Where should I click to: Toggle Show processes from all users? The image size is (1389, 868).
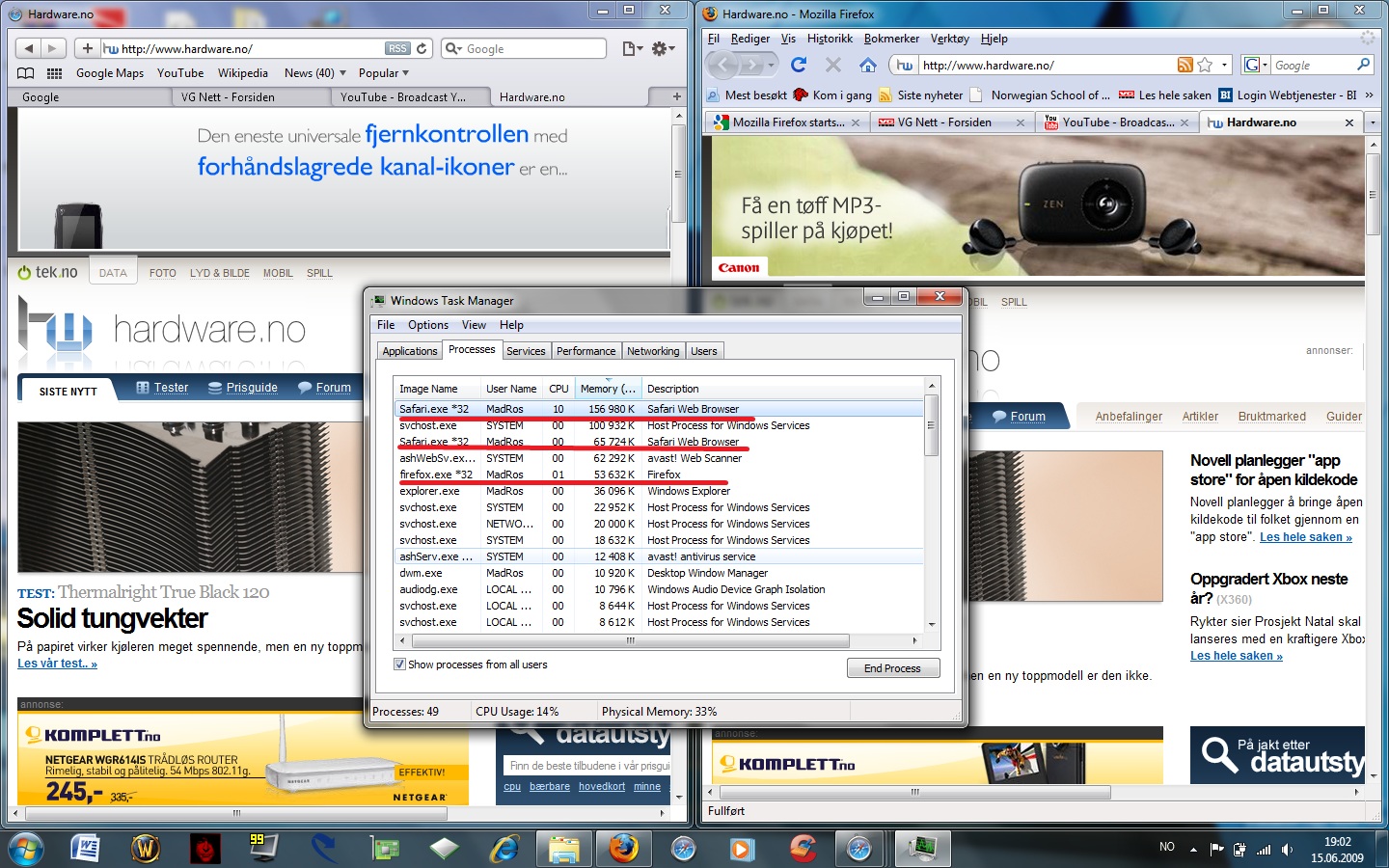pos(399,665)
